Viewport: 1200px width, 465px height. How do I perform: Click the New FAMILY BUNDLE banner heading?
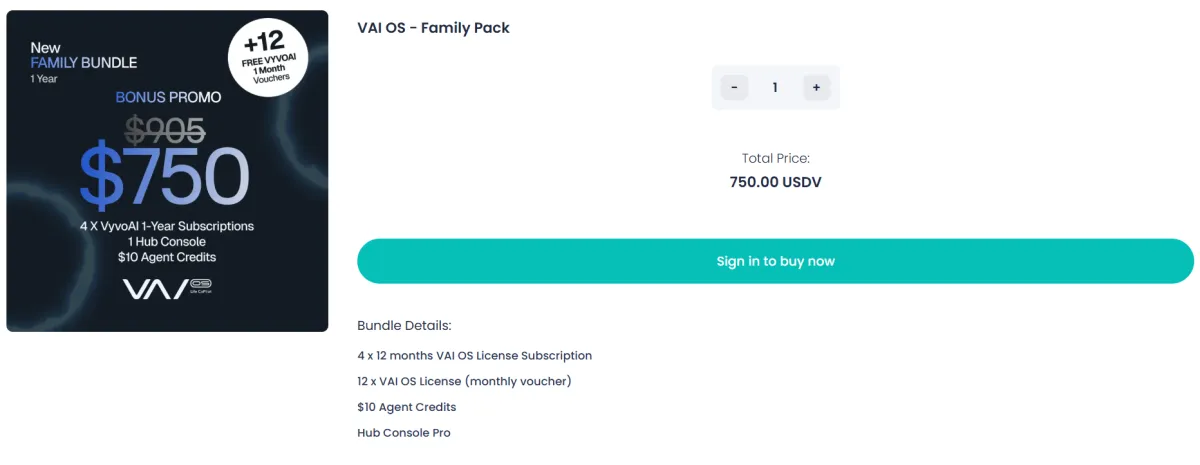[x=83, y=55]
